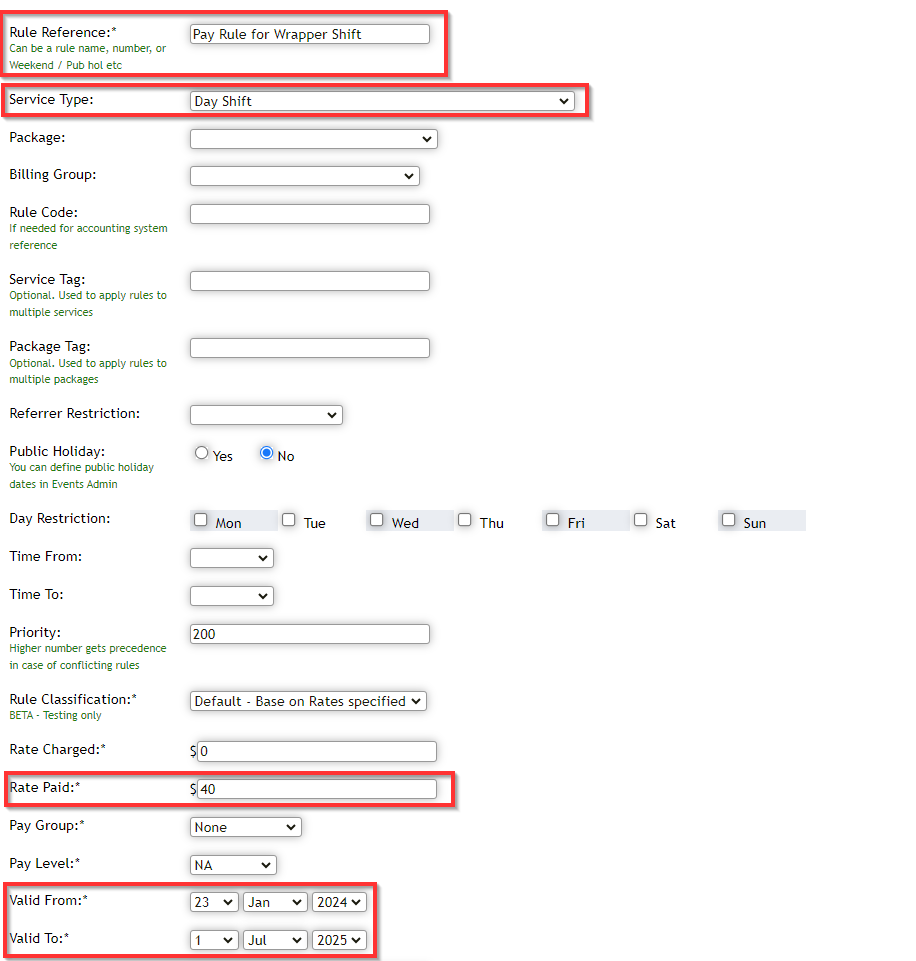Edit the Priority value of 200

309,633
